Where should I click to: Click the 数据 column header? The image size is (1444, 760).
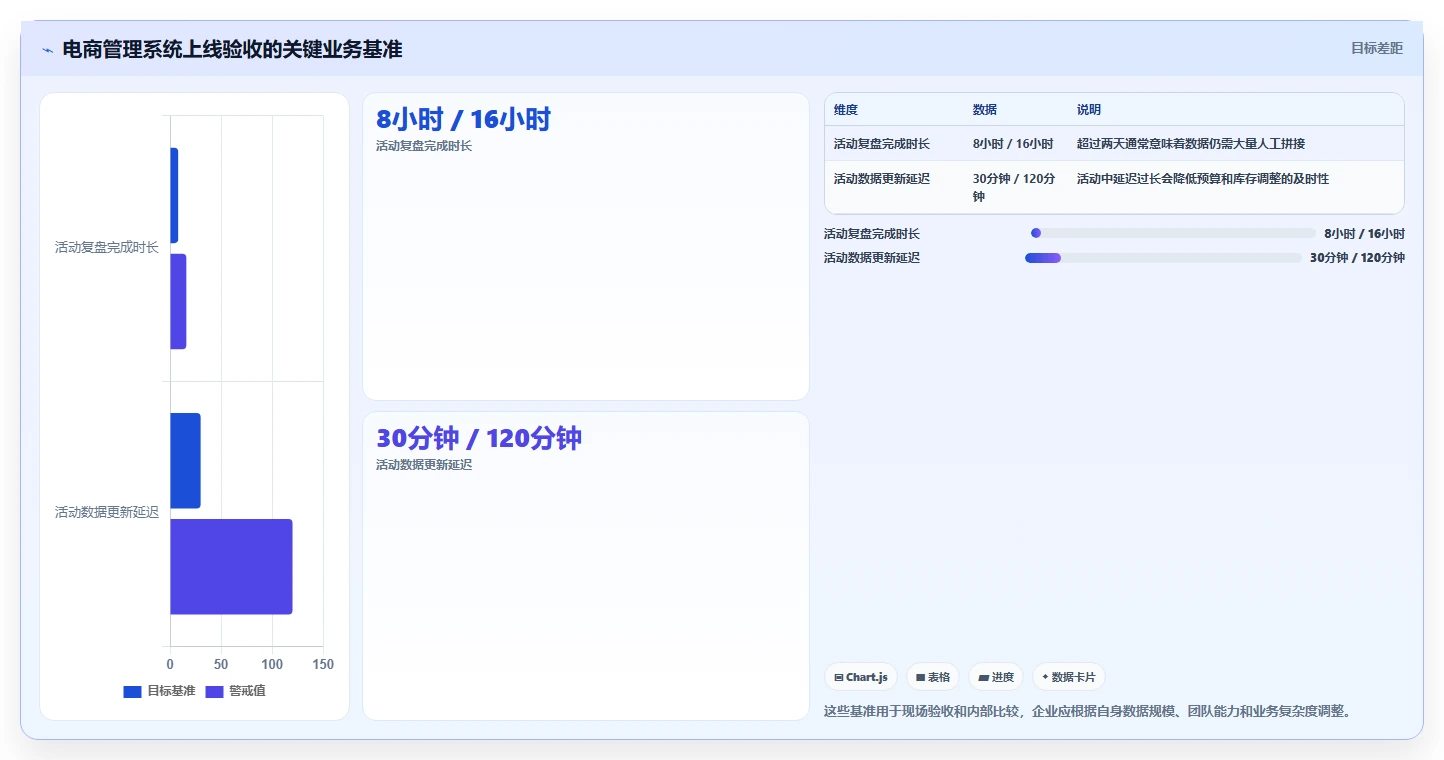pos(985,110)
